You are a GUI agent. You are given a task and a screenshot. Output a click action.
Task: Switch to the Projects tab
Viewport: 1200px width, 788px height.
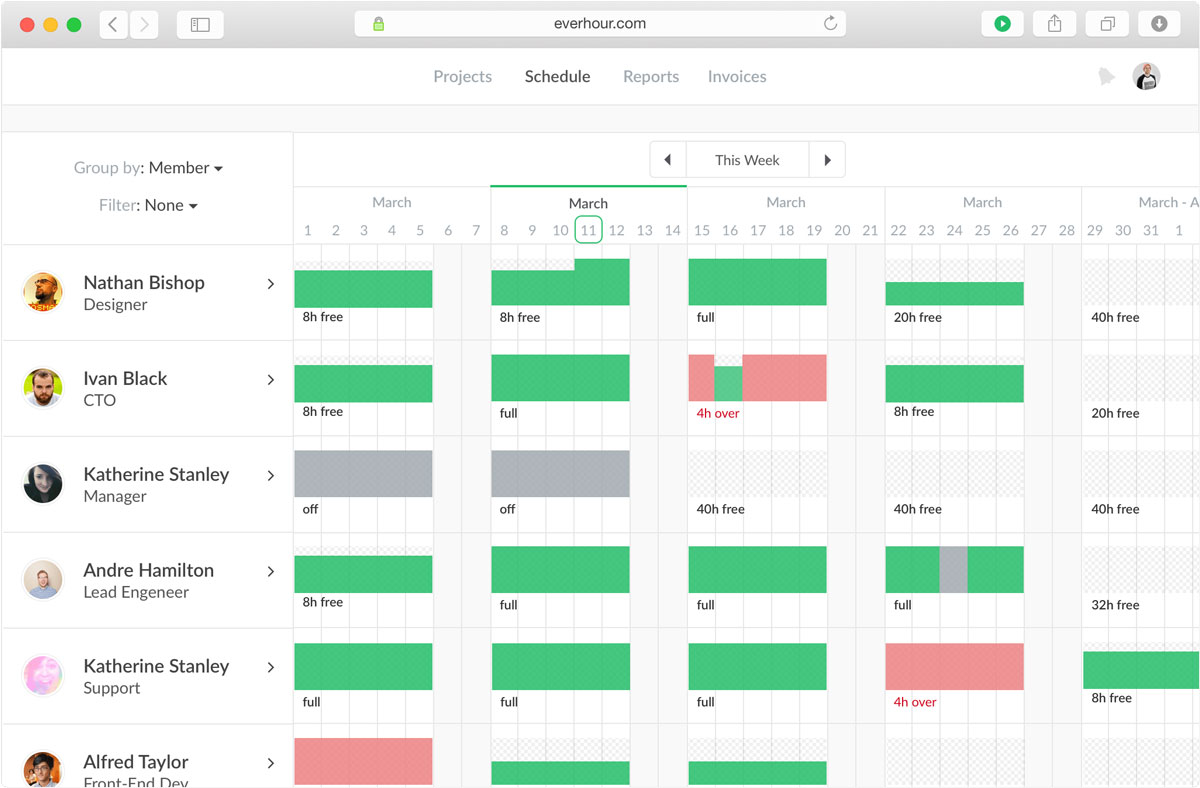(462, 77)
